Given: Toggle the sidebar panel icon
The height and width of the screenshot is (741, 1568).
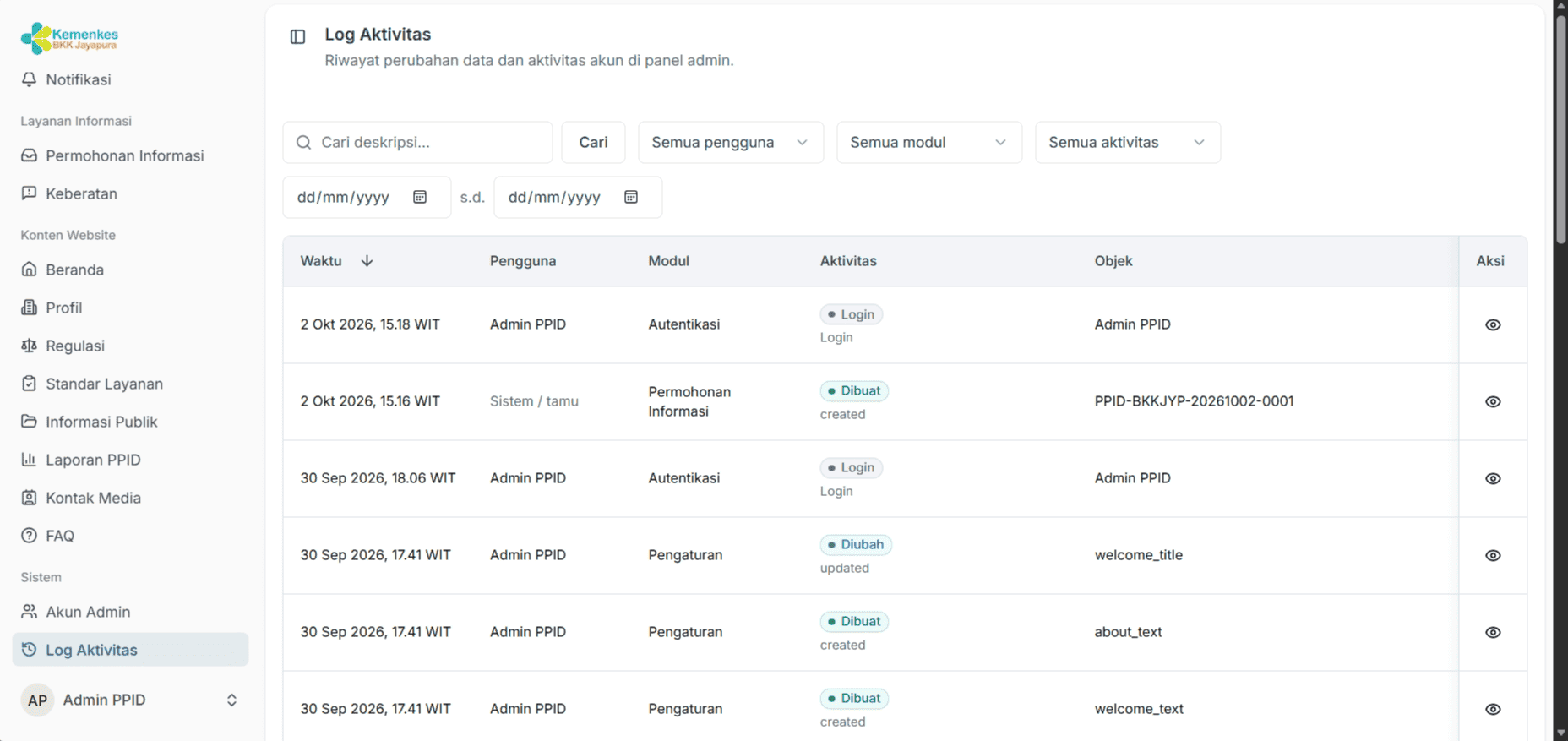Looking at the screenshot, I should tap(297, 36).
